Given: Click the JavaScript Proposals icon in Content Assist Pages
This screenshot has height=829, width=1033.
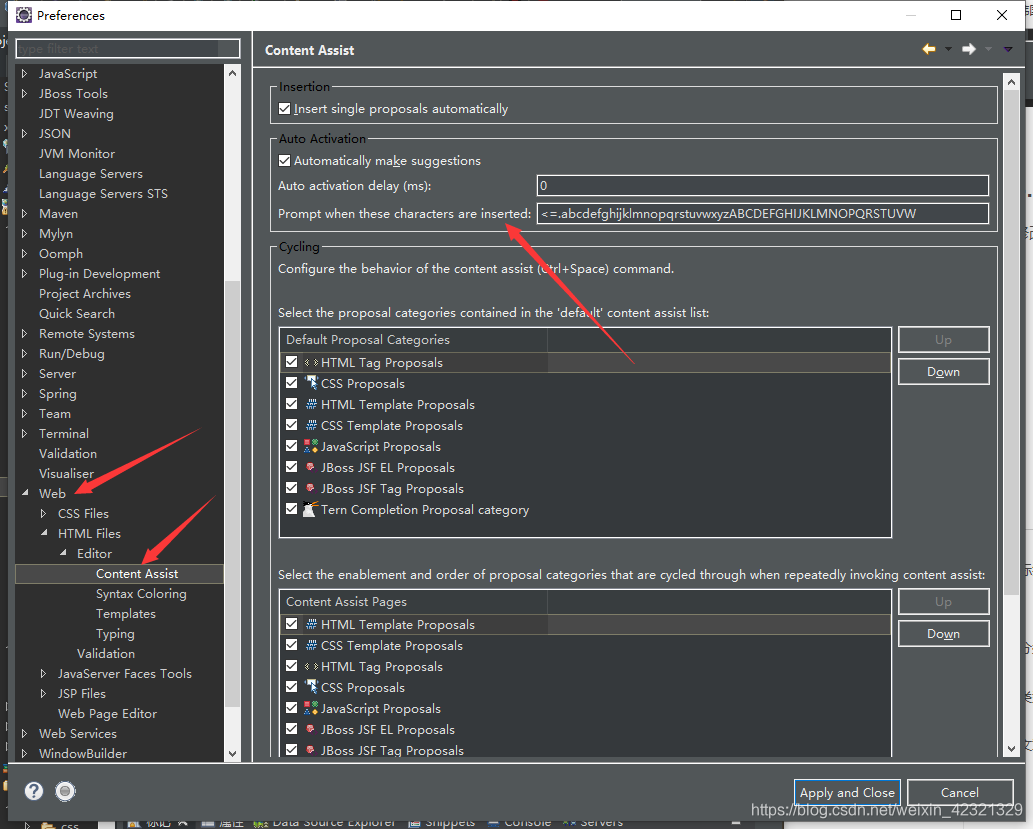Looking at the screenshot, I should [x=311, y=708].
